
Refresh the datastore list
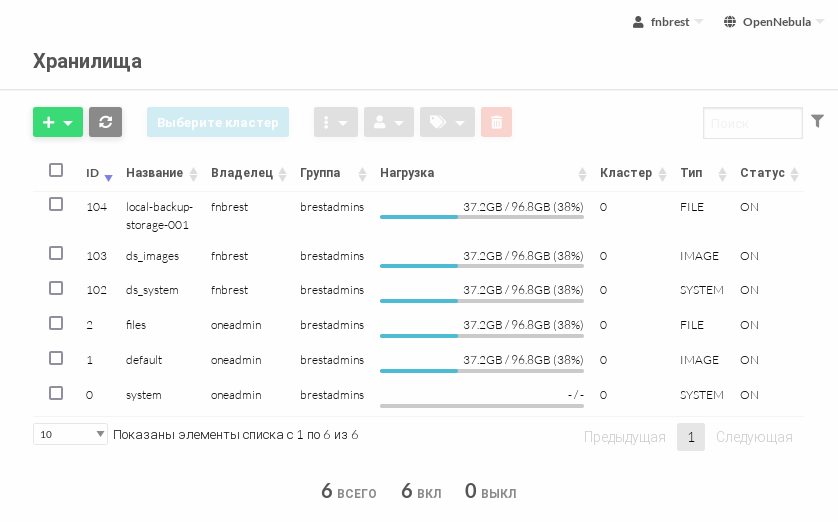tap(105, 122)
